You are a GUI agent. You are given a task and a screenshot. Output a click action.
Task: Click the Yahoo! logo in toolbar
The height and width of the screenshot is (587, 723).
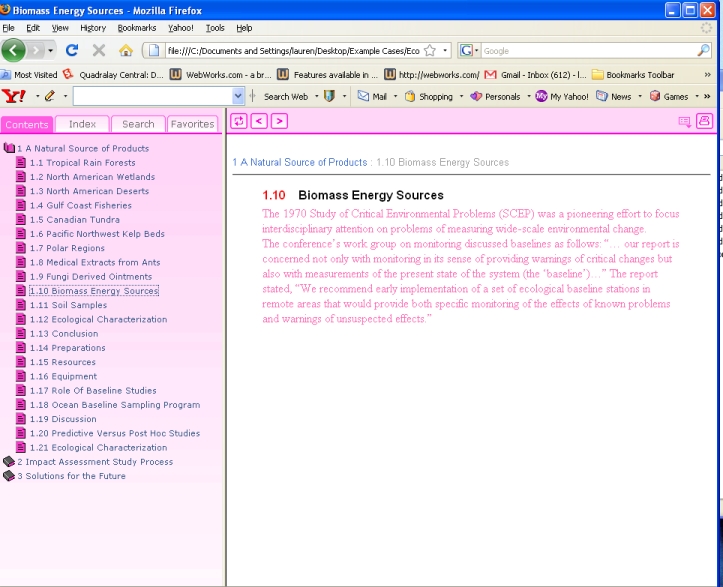click(x=14, y=97)
